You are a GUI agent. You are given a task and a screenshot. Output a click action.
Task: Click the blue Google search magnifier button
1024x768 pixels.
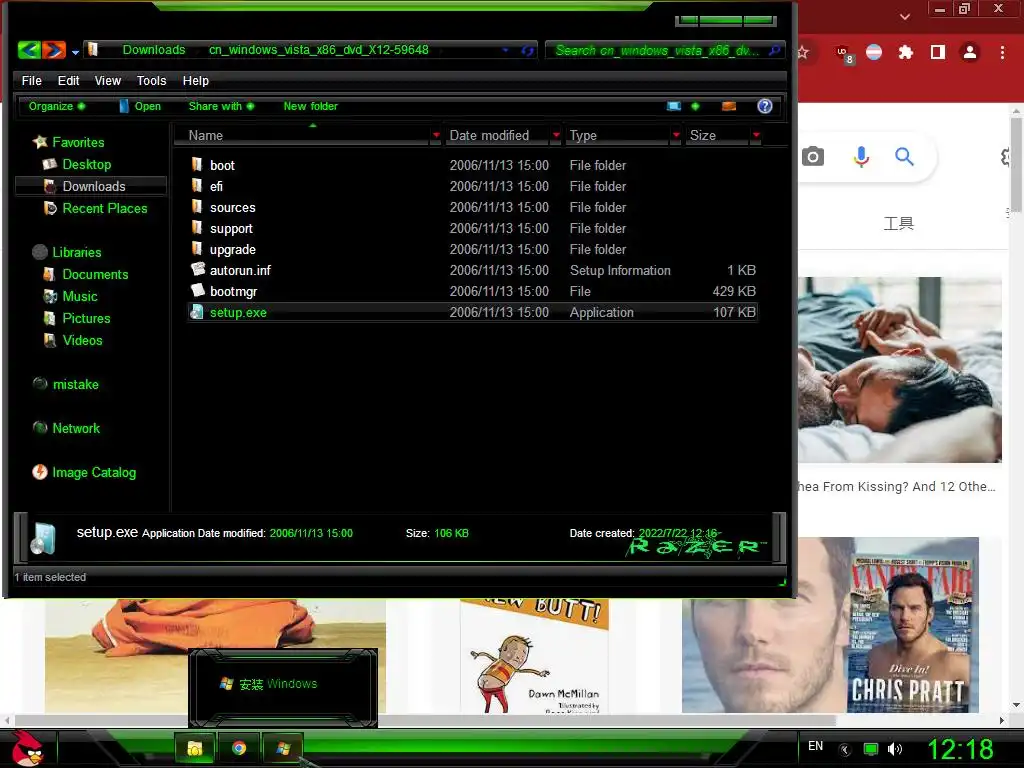tap(904, 157)
